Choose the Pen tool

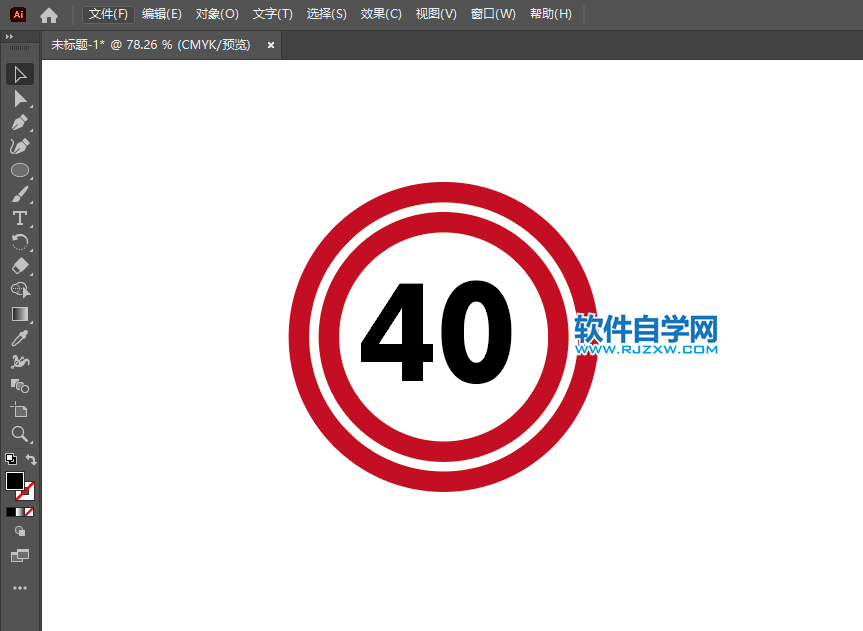tap(20, 122)
